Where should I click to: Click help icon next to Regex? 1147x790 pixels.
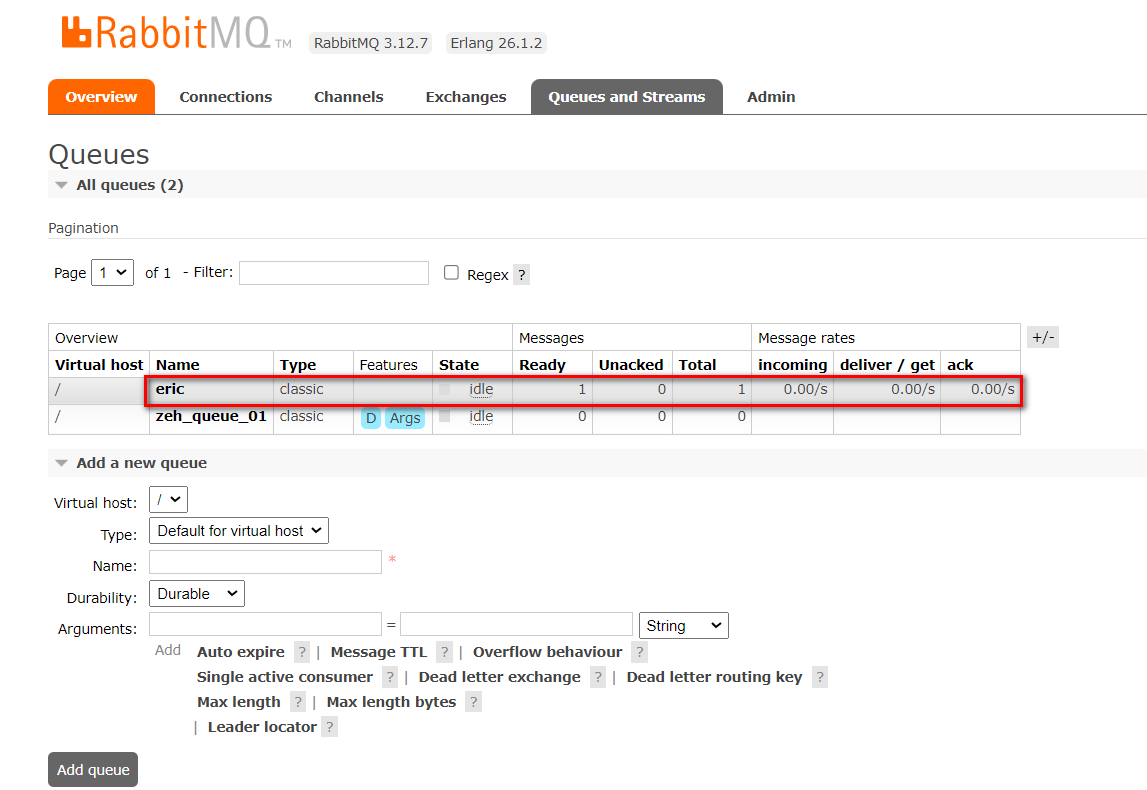[521, 275]
